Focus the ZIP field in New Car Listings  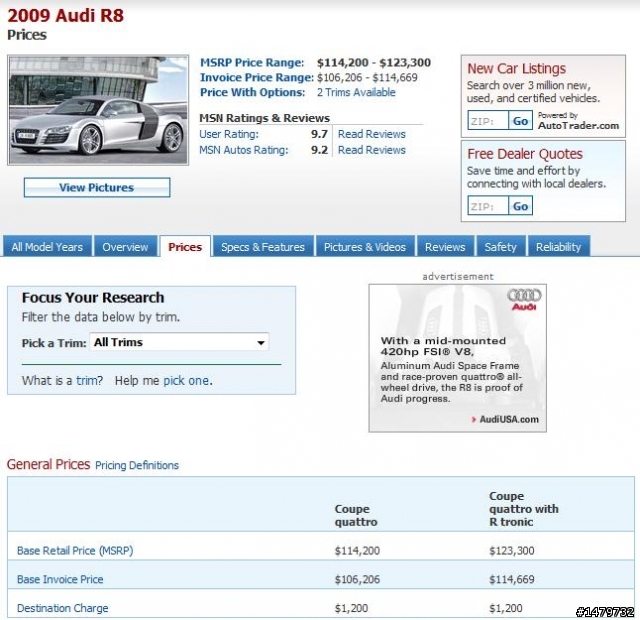[488, 121]
